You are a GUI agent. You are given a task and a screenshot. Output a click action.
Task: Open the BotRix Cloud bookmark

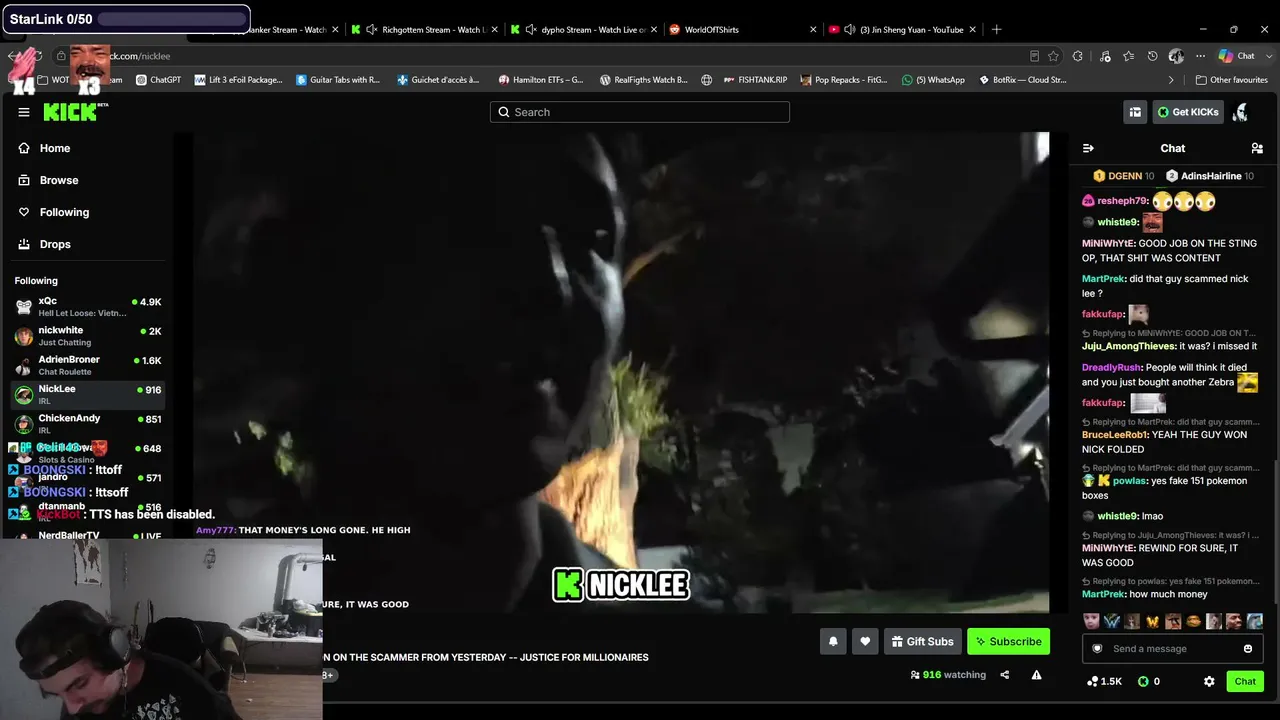(1023, 80)
